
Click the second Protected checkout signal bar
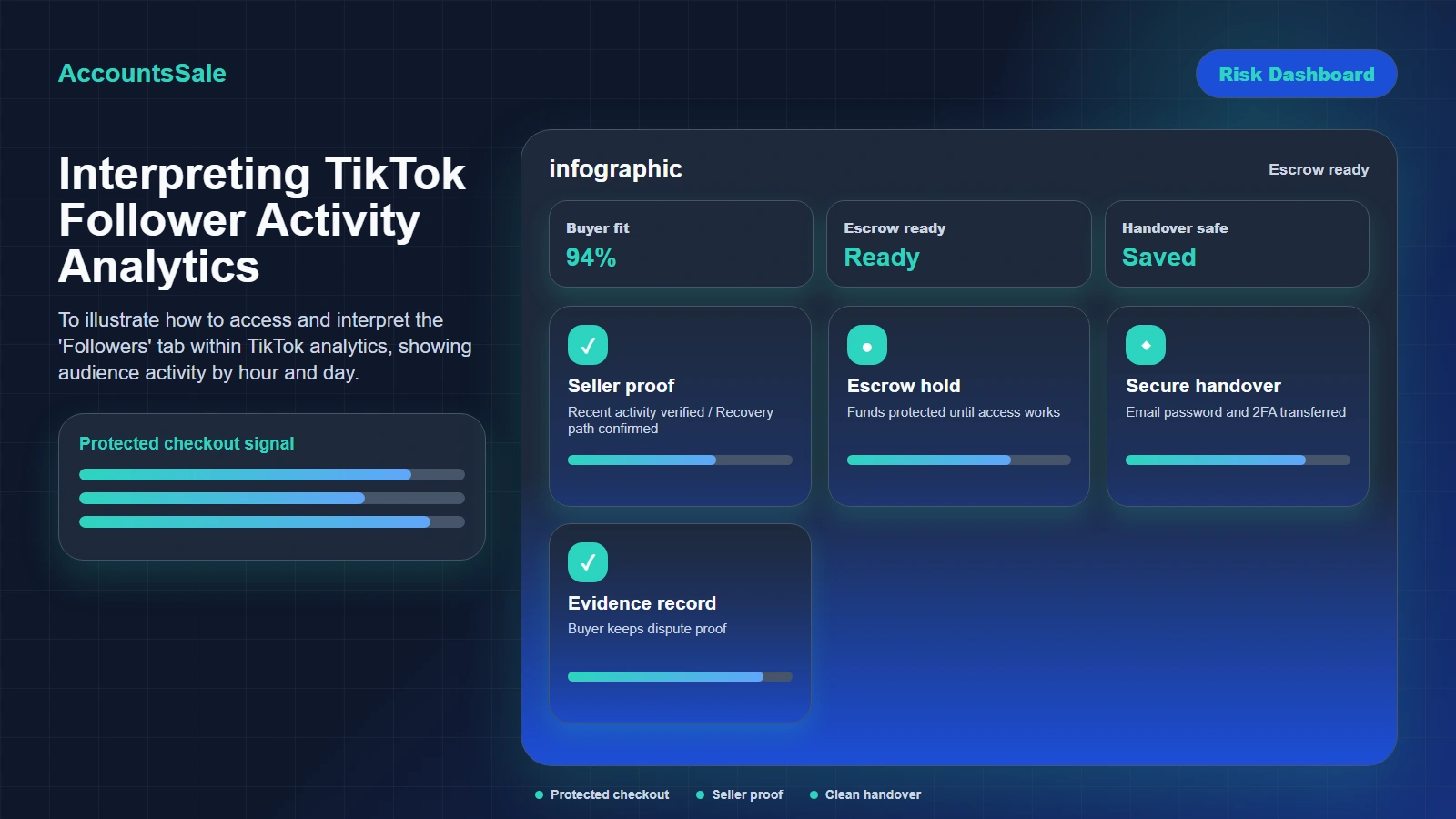(272, 498)
